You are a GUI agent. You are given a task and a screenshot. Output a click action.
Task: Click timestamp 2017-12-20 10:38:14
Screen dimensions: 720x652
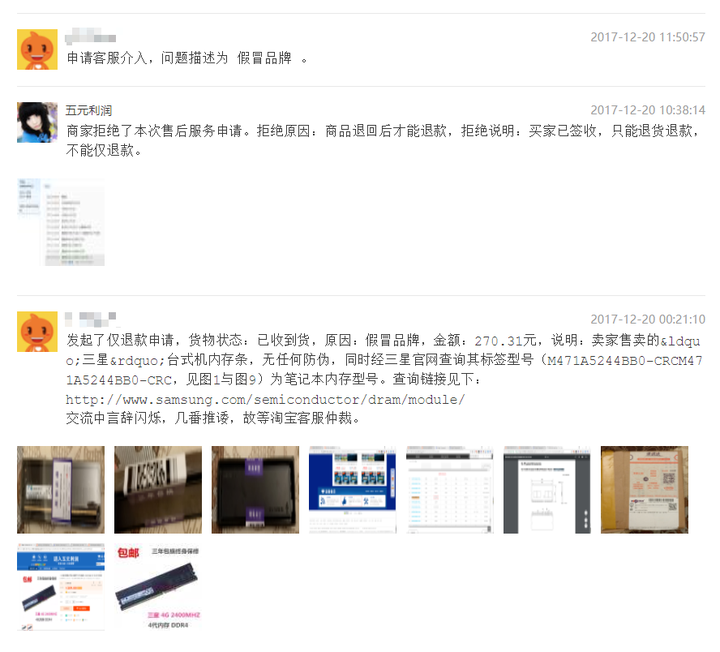pyautogui.click(x=647, y=110)
